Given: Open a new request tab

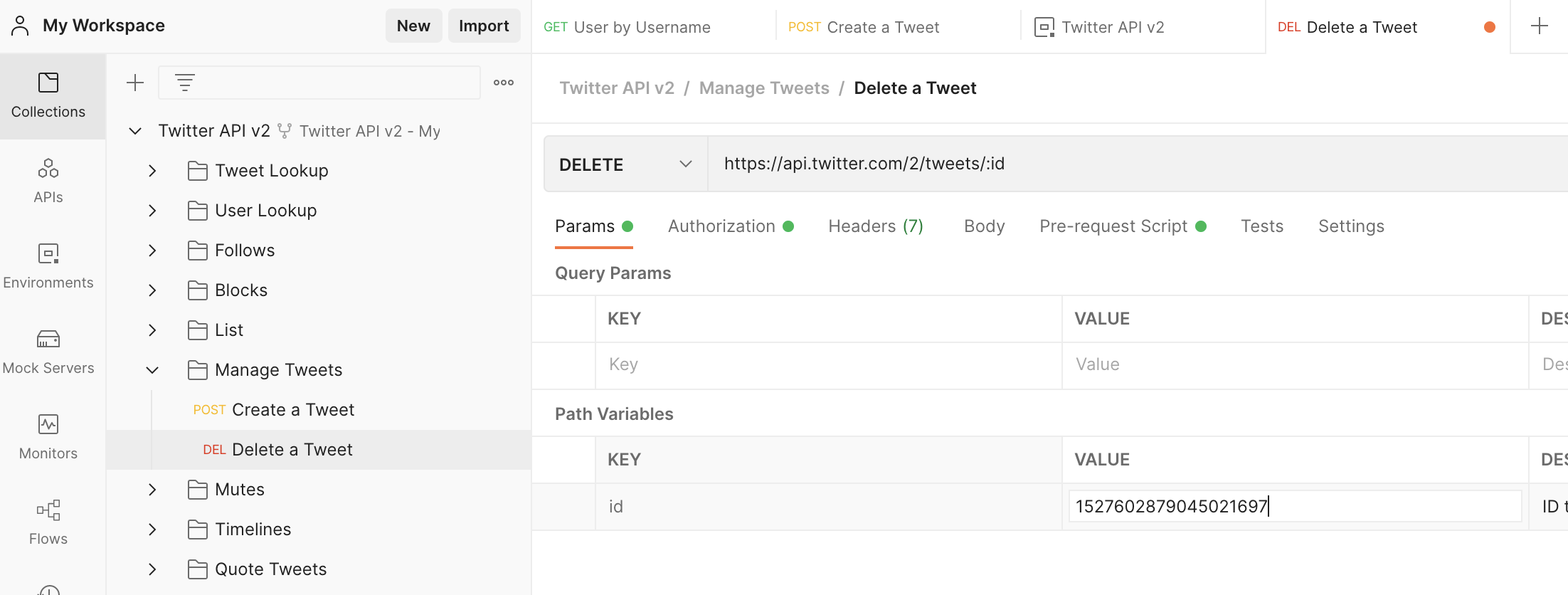Looking at the screenshot, I should pyautogui.click(x=1539, y=26).
